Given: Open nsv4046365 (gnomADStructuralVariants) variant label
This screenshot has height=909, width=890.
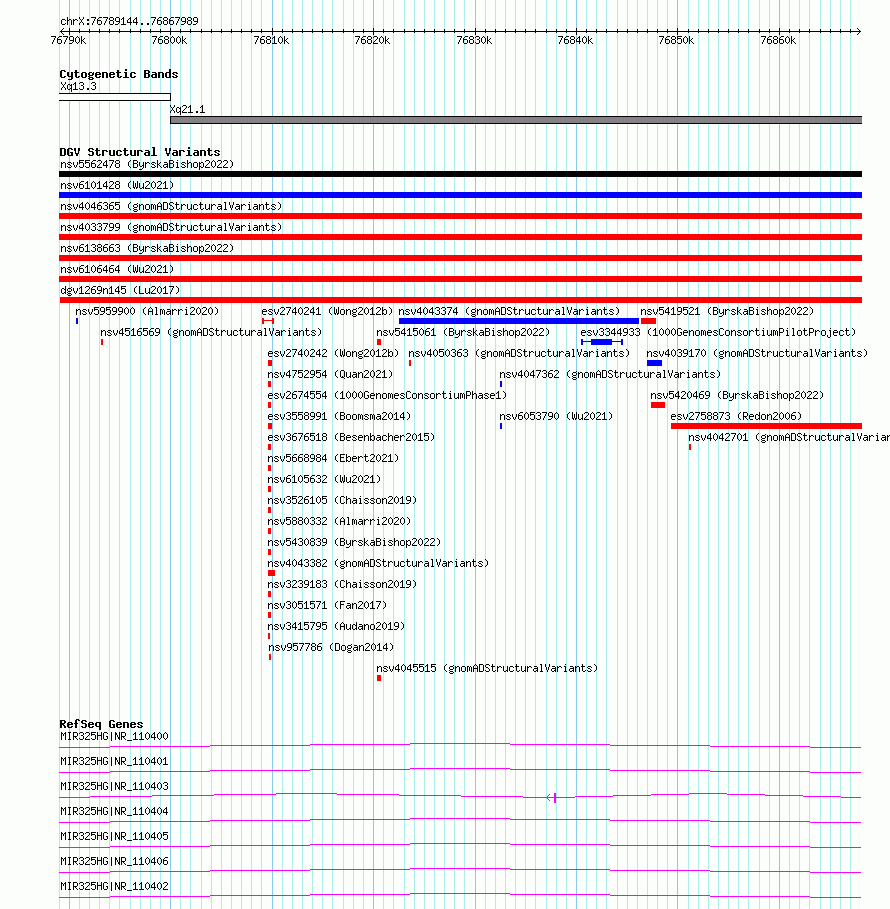Looking at the screenshot, I should click(x=171, y=206).
